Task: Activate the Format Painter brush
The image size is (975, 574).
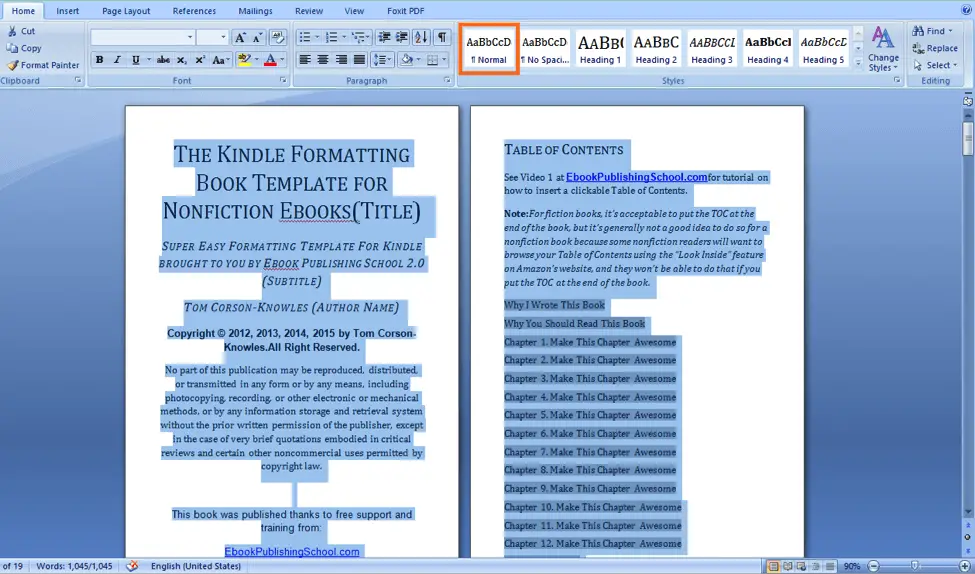Action: (x=12, y=65)
